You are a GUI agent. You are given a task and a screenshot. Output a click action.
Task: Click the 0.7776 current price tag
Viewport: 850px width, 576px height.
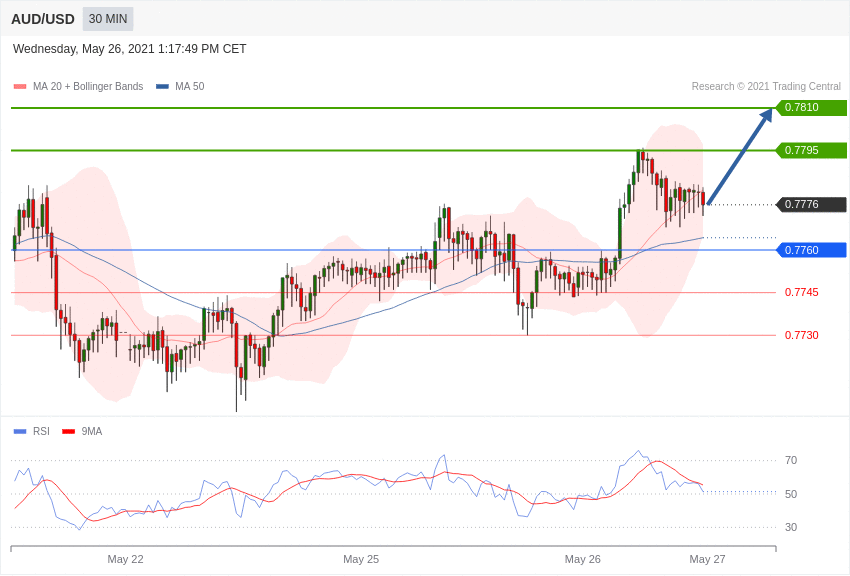point(812,204)
